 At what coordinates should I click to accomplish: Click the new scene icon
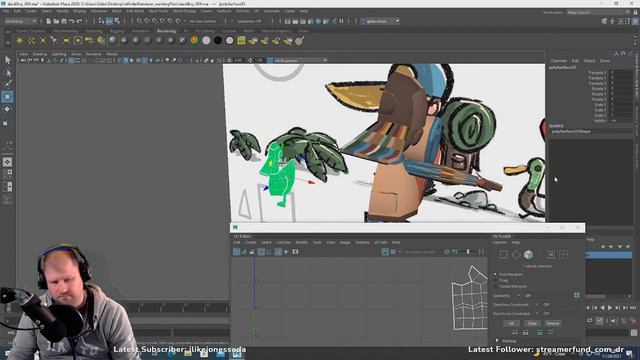[49, 21]
